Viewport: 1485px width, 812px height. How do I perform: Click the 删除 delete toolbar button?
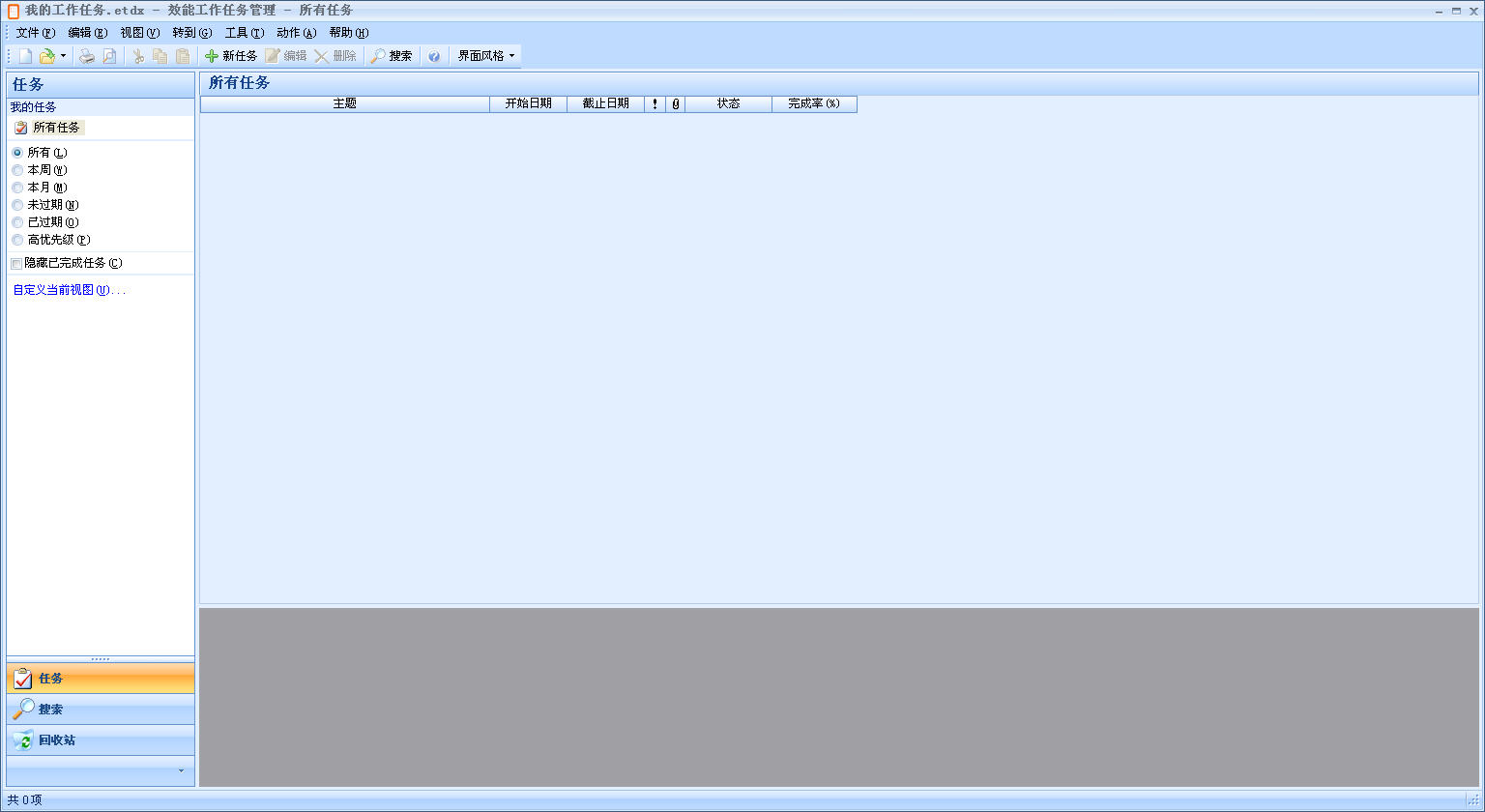pos(335,56)
